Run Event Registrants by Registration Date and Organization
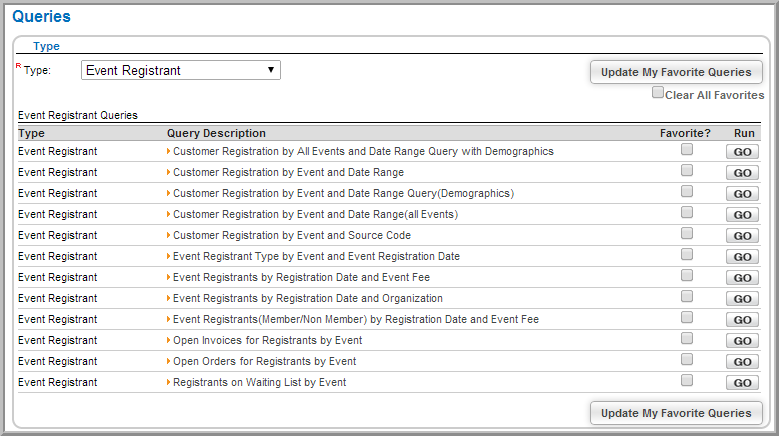 point(742,299)
